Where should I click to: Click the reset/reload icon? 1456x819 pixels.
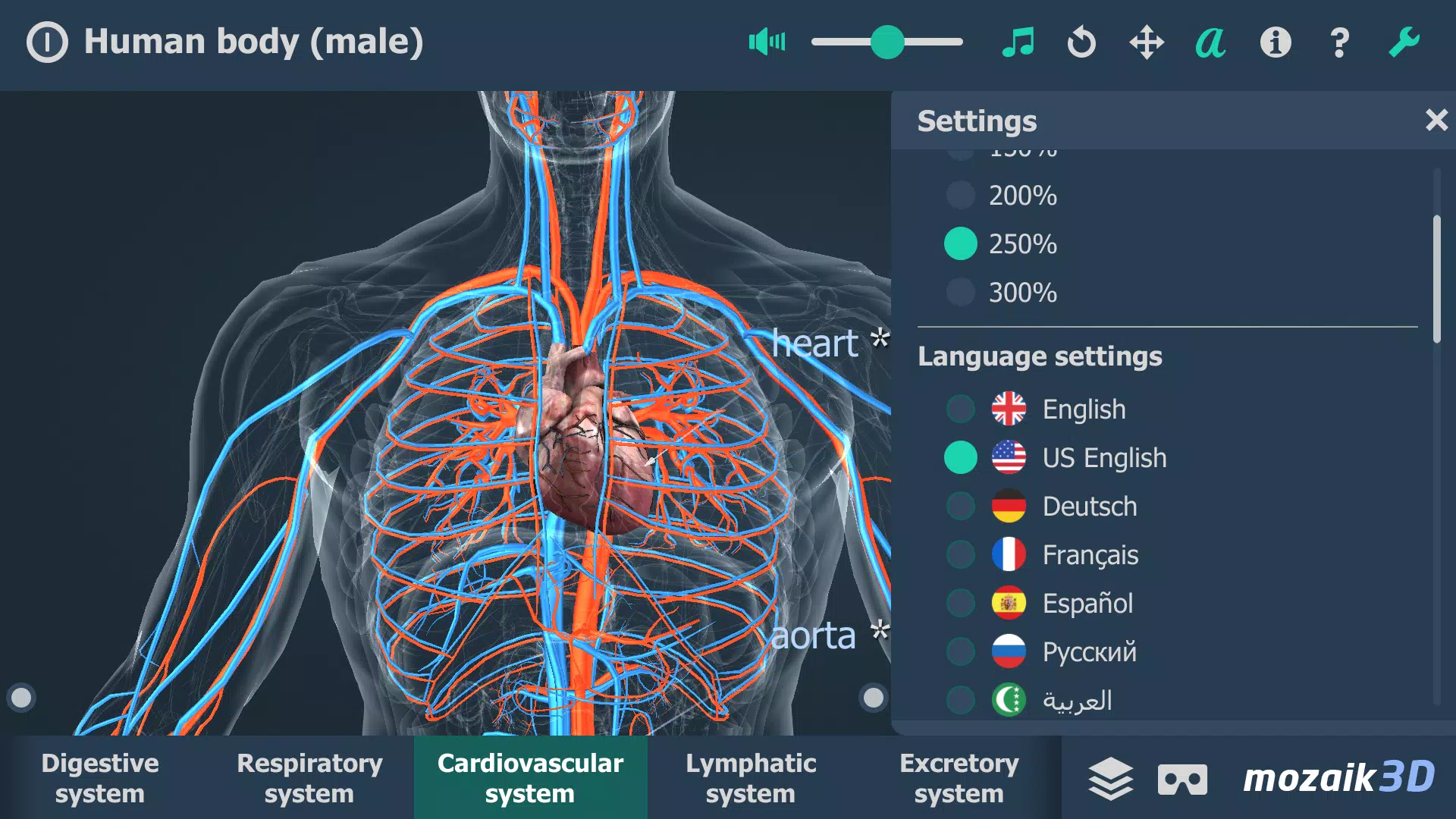click(1082, 42)
